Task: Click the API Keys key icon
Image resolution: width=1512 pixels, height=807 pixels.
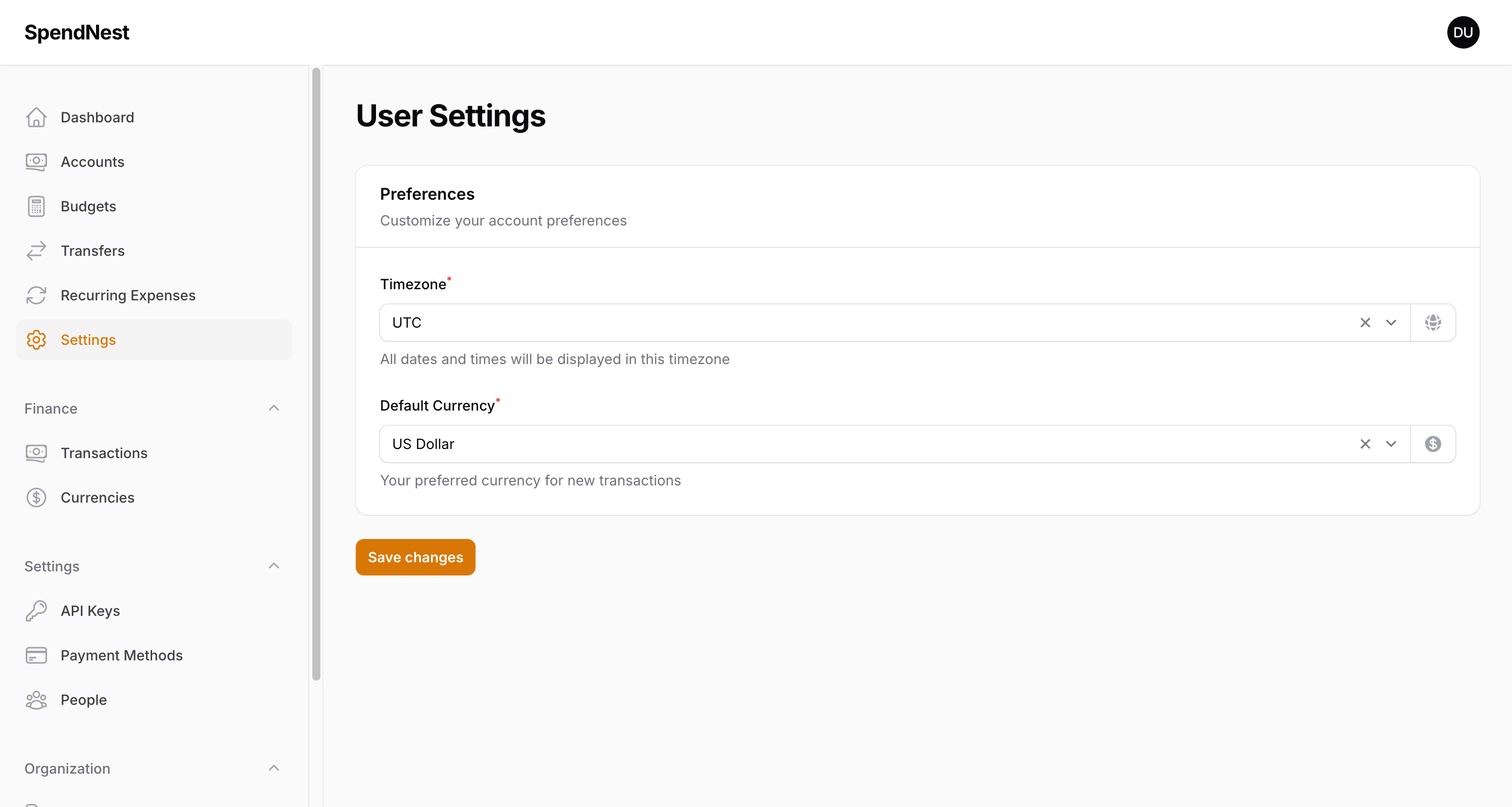Action: [36, 611]
